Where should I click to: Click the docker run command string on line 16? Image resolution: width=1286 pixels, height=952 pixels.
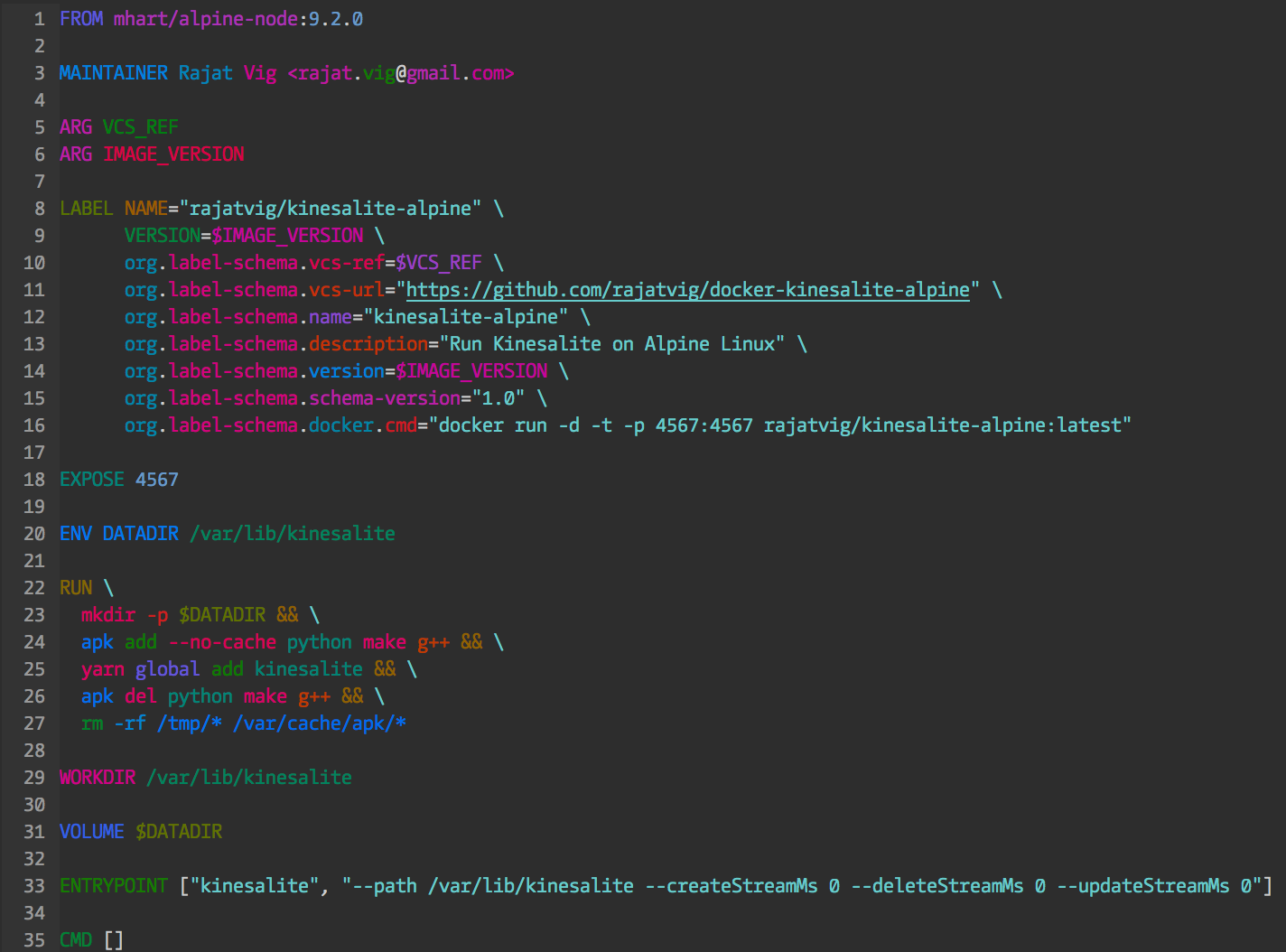coord(780,425)
